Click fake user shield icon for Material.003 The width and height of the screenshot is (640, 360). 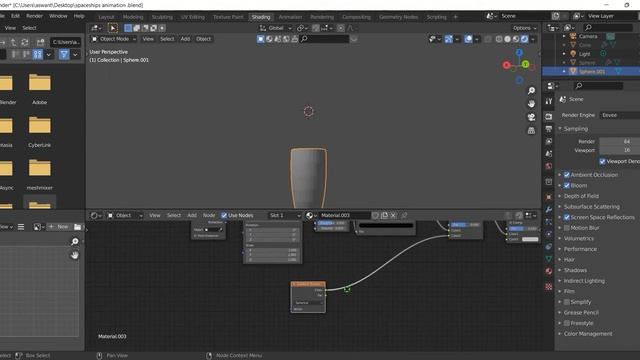coord(375,216)
